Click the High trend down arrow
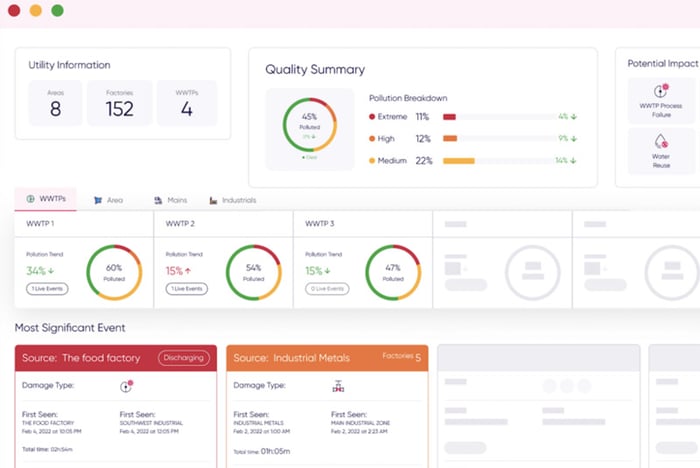The height and width of the screenshot is (468, 700). (574, 138)
